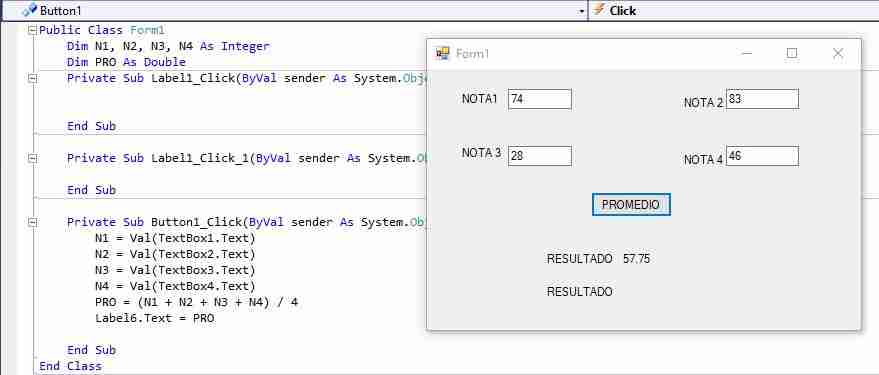The image size is (879, 375).
Task: Click the NOTA 3 text box containing 28
Action: [539, 156]
